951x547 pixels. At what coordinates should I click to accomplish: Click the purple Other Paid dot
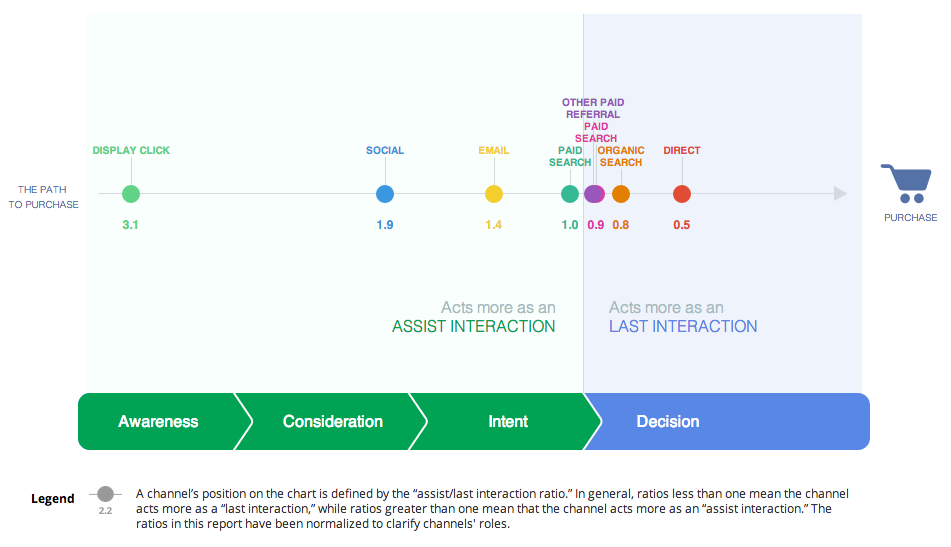coord(593,194)
